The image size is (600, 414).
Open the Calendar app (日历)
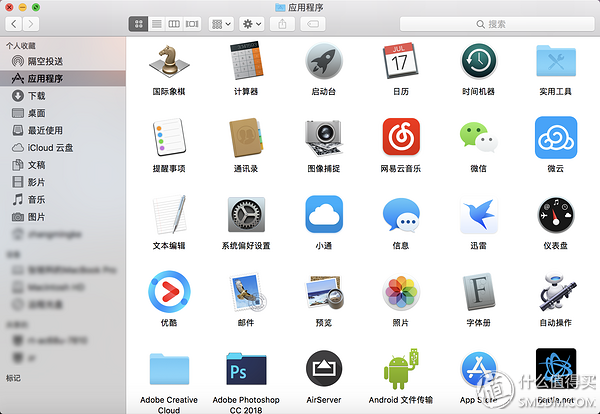click(401, 61)
